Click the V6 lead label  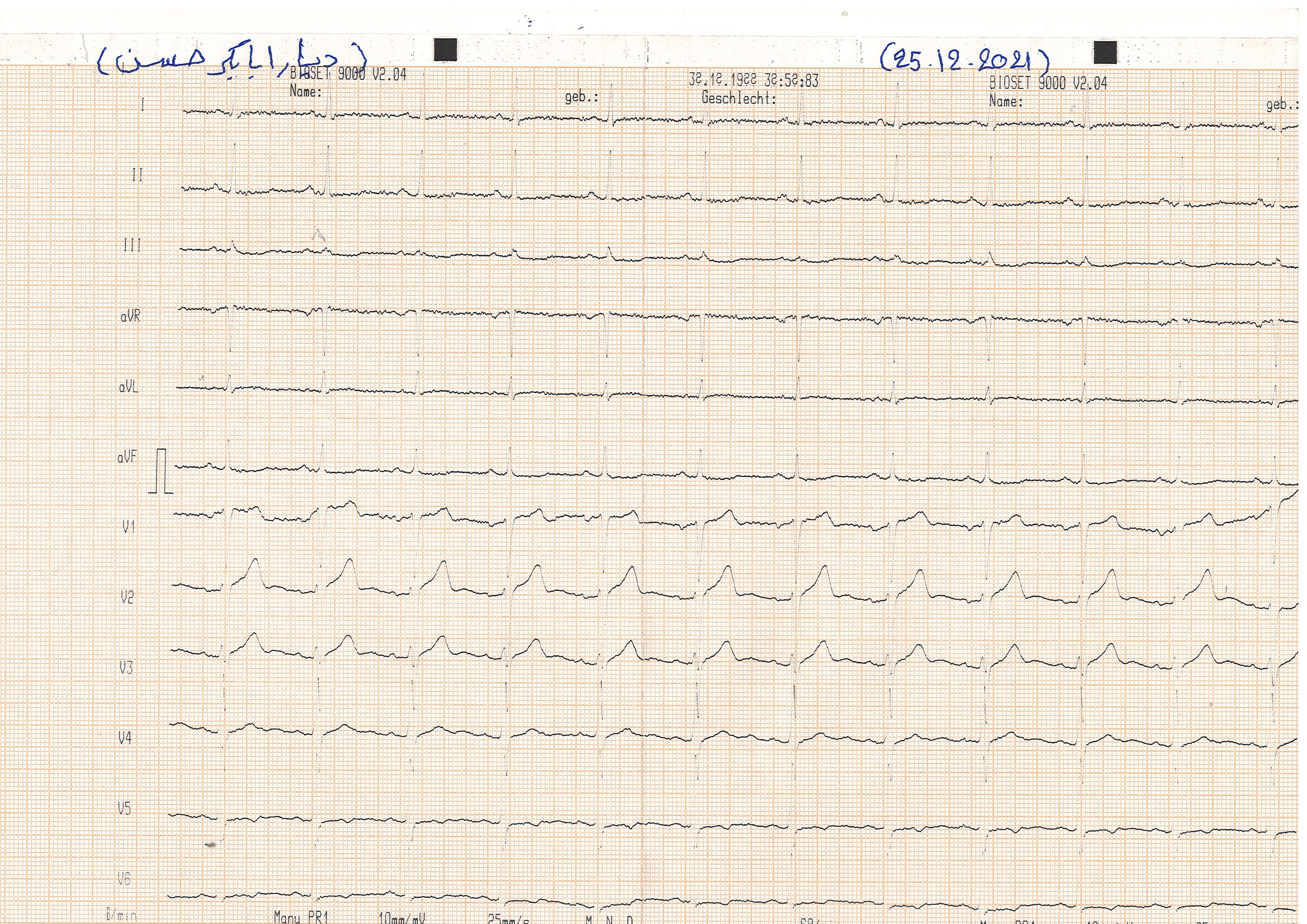[x=124, y=879]
